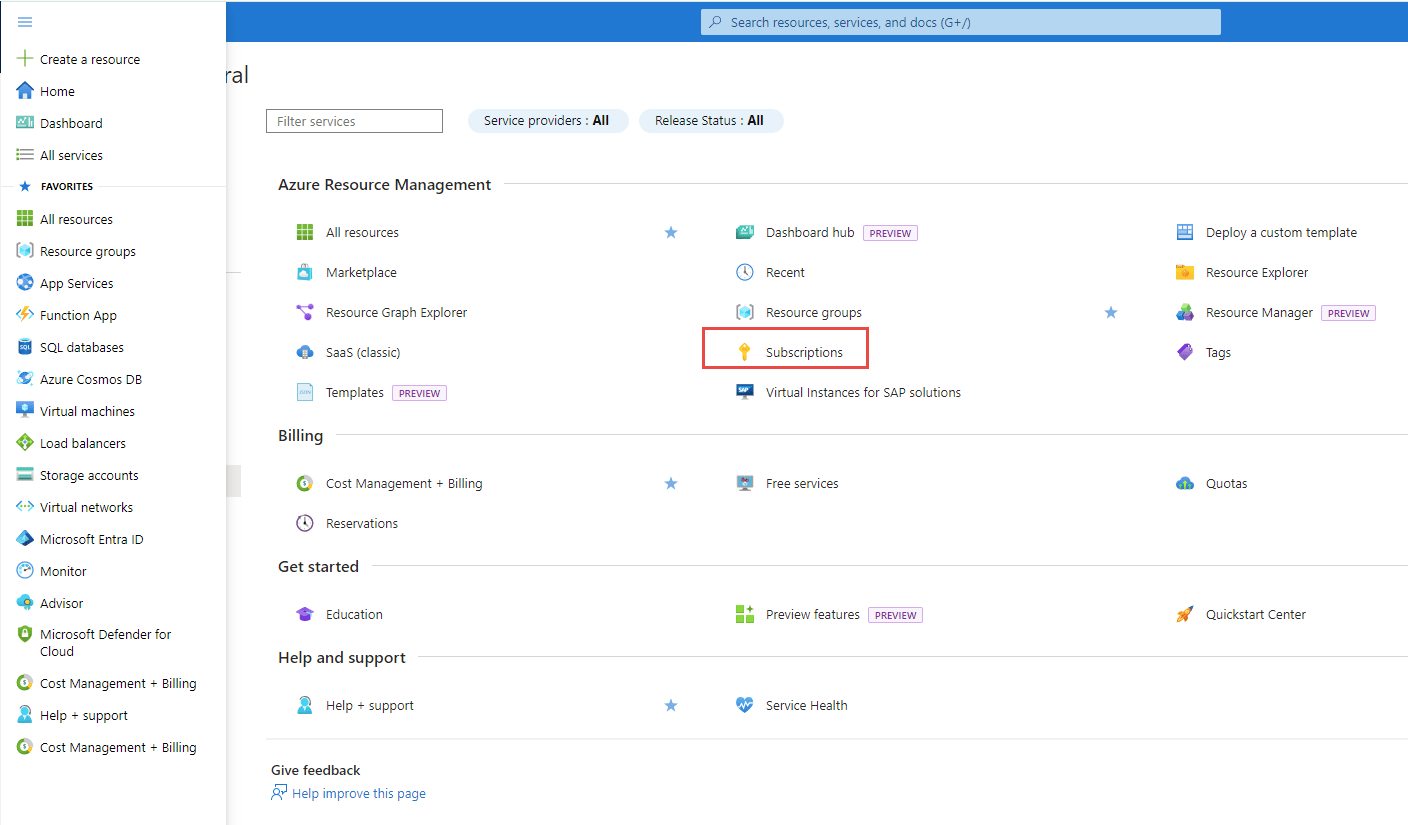Image resolution: width=1408 pixels, height=825 pixels.
Task: Toggle favorite star for Resource groups service
Action: pos(1111,312)
